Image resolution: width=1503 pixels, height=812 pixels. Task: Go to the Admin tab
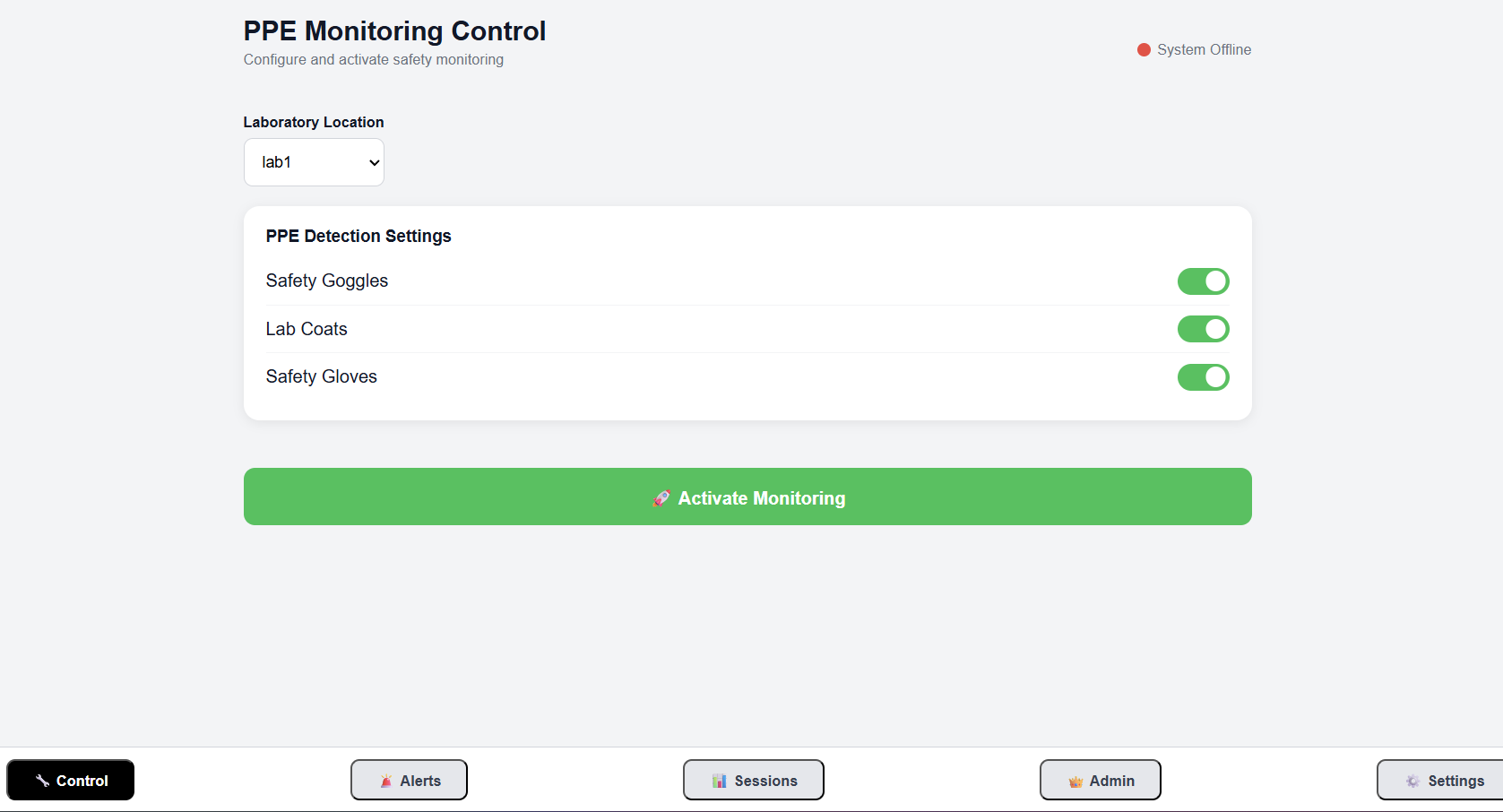point(1111,781)
